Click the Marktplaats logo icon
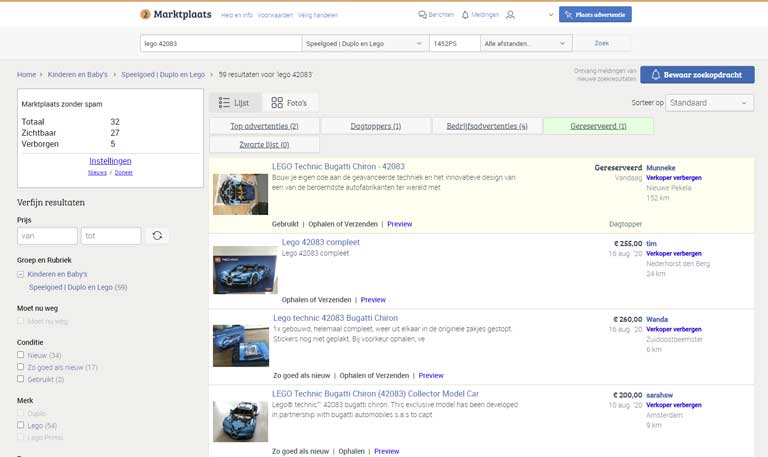 click(145, 14)
